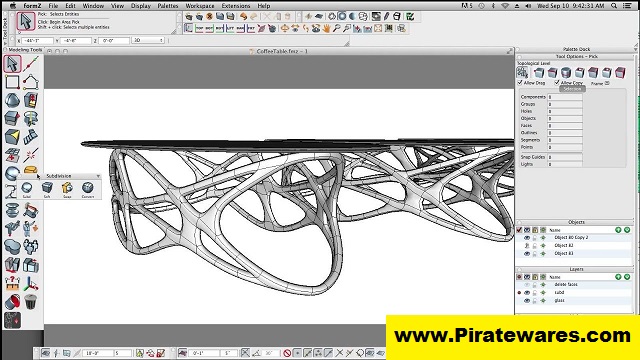Expand the Subdivision palette dropdown arrow
Image resolution: width=640 pixels, height=360 pixels.
[x=98, y=176]
